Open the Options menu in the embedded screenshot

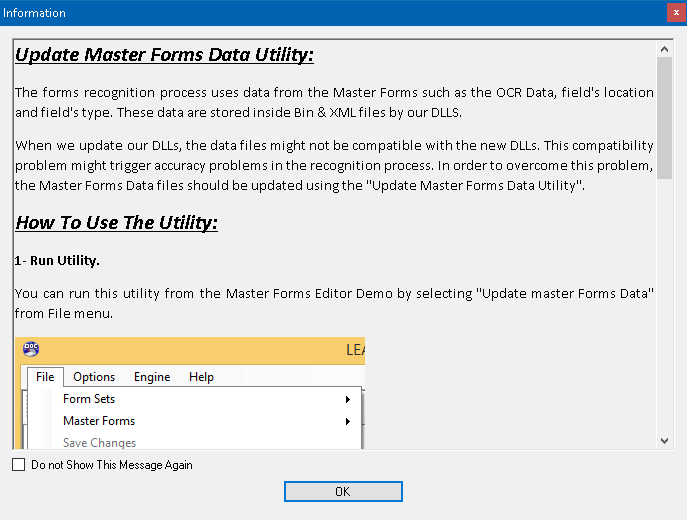94,377
